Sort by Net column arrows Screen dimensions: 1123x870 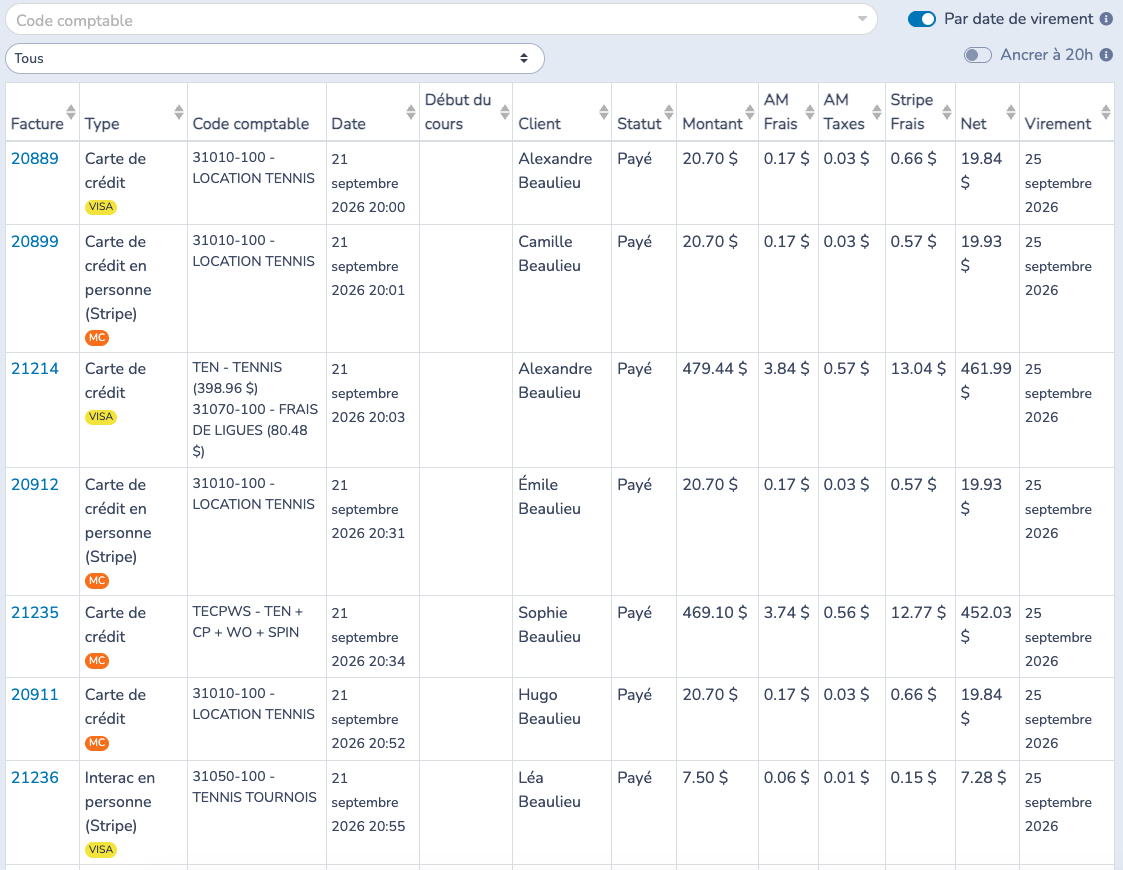tap(1011, 112)
